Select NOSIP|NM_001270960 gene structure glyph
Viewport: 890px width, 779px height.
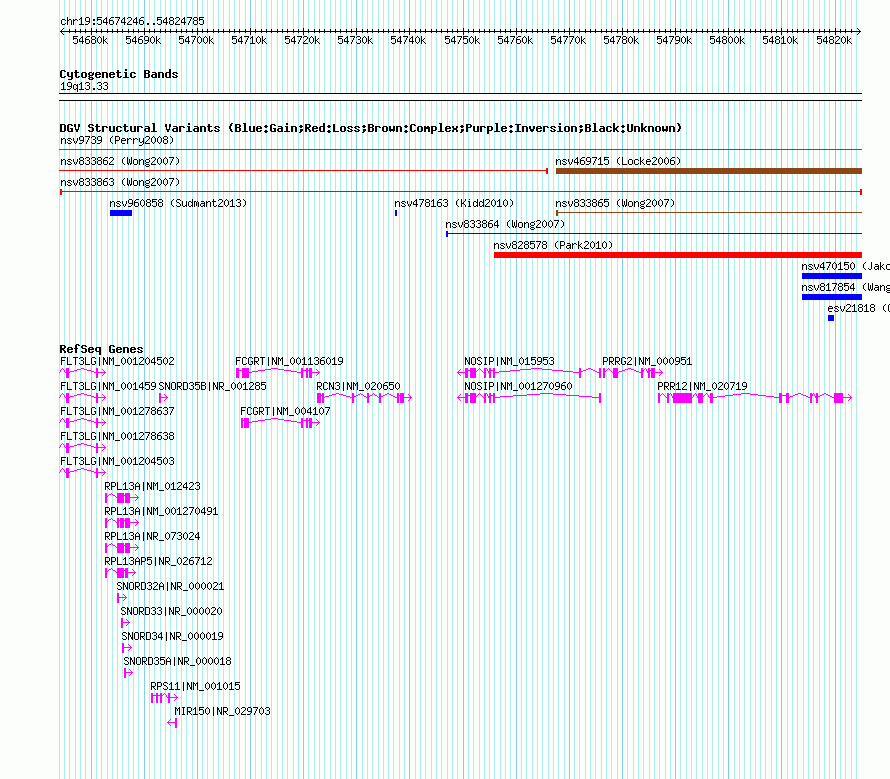[x=529, y=397]
